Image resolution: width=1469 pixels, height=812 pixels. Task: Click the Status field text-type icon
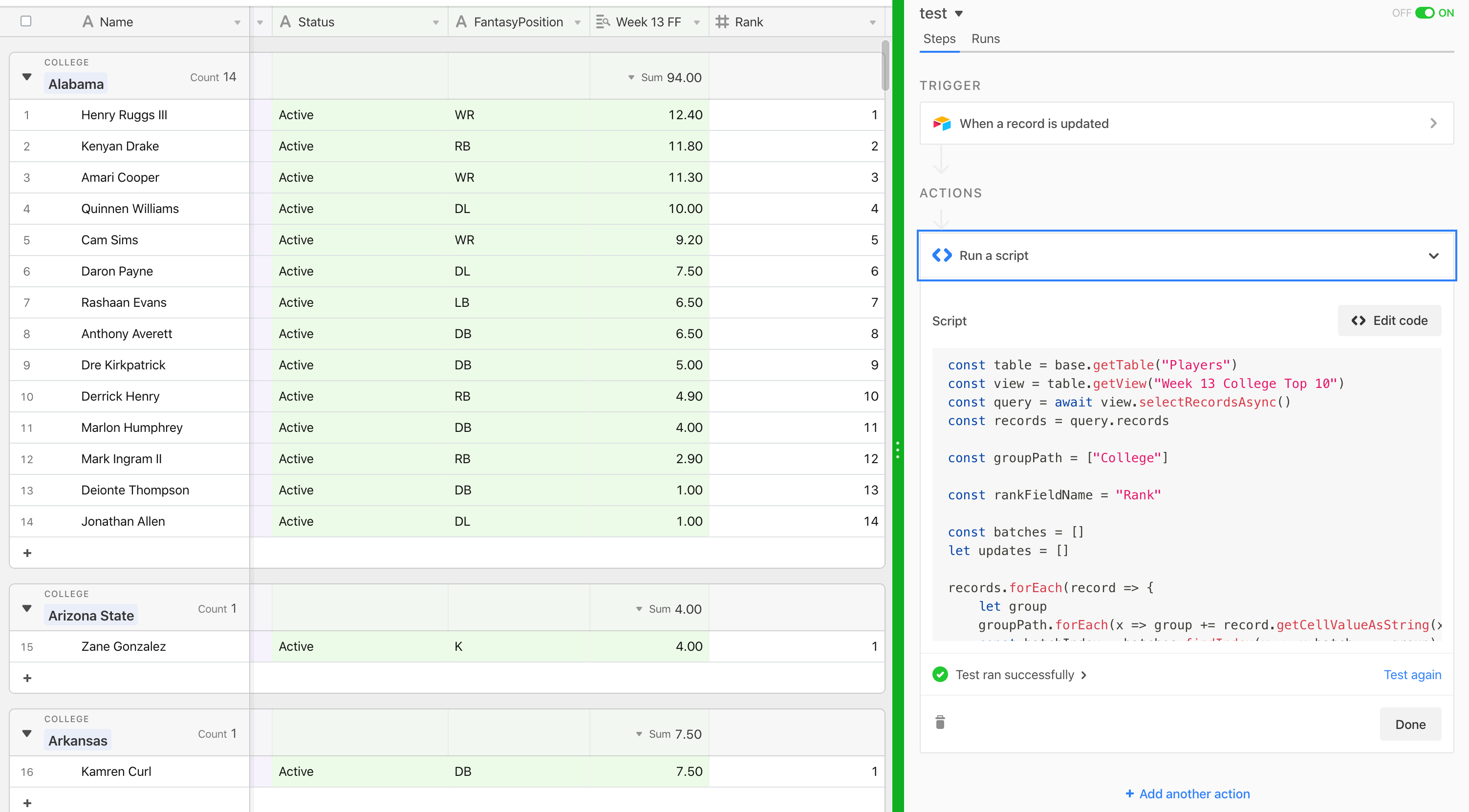click(286, 21)
